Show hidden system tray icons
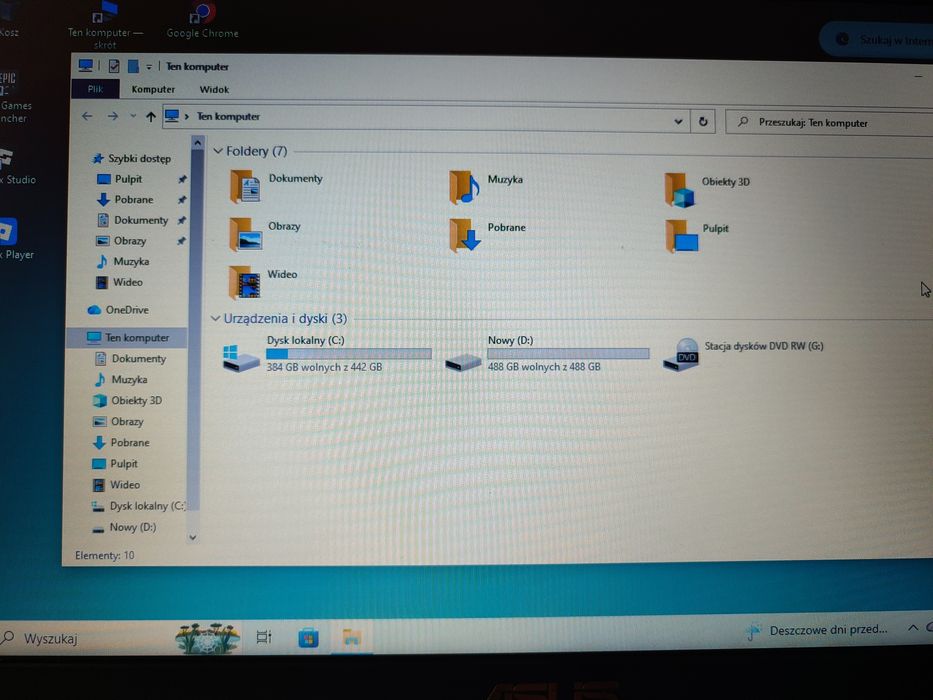The width and height of the screenshot is (933, 700). 913,628
